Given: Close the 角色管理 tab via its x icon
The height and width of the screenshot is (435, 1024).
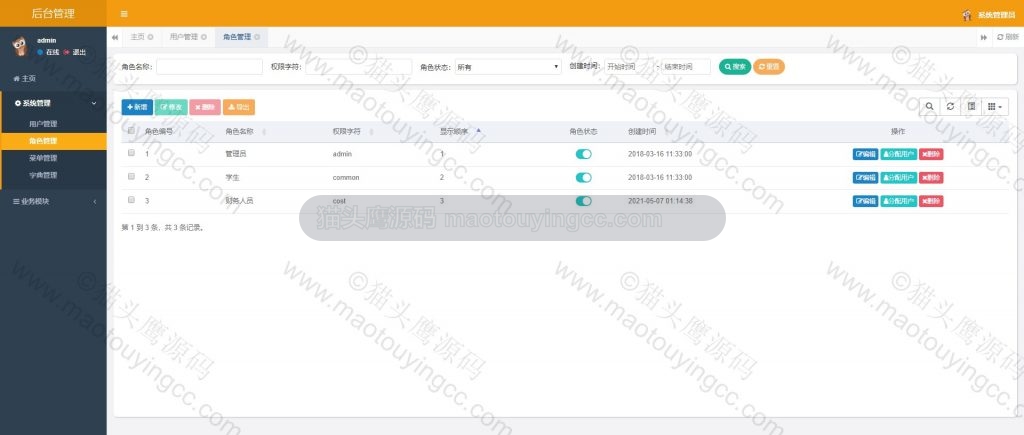Looking at the screenshot, I should pyautogui.click(x=257, y=37).
